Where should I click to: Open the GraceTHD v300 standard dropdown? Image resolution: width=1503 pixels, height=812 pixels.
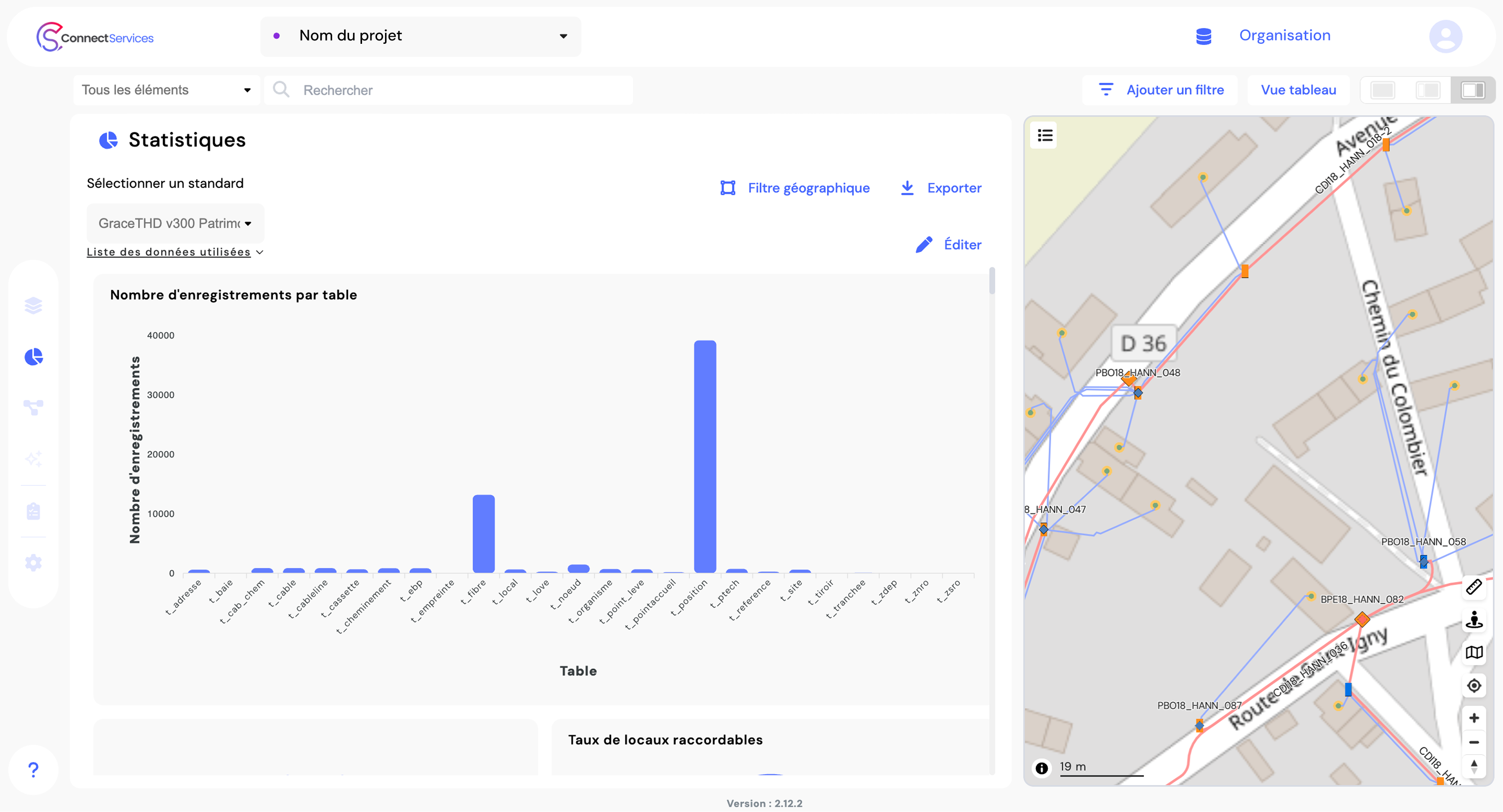(175, 224)
